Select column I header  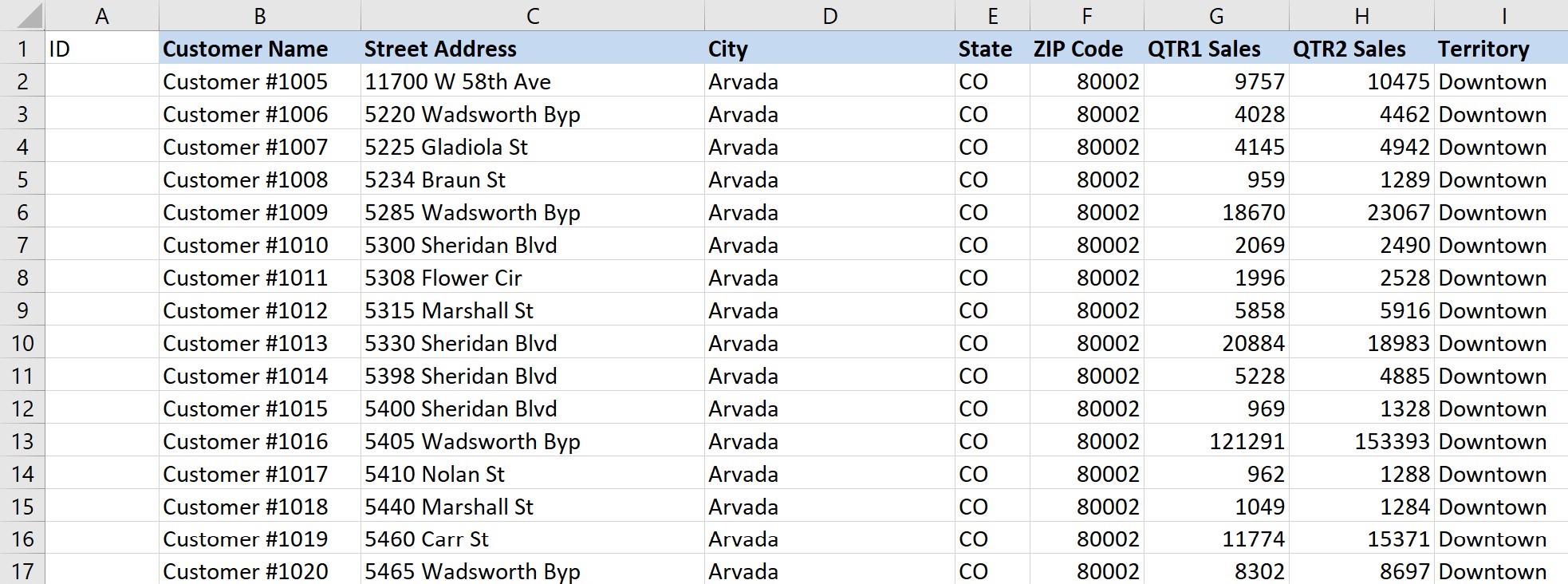coord(1503,16)
